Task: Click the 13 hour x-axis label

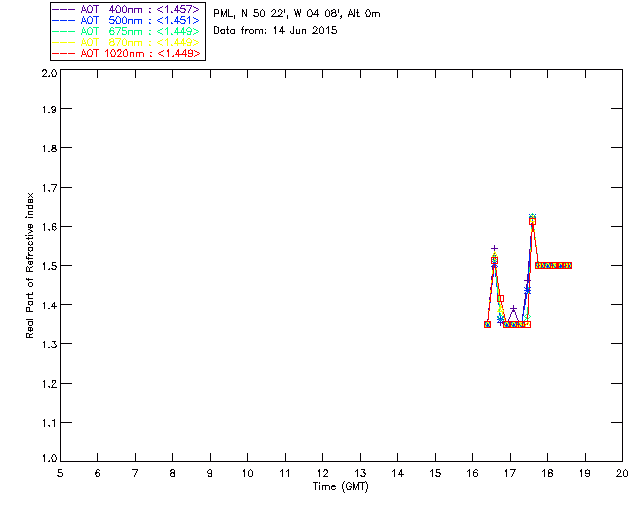Action: pos(360,473)
